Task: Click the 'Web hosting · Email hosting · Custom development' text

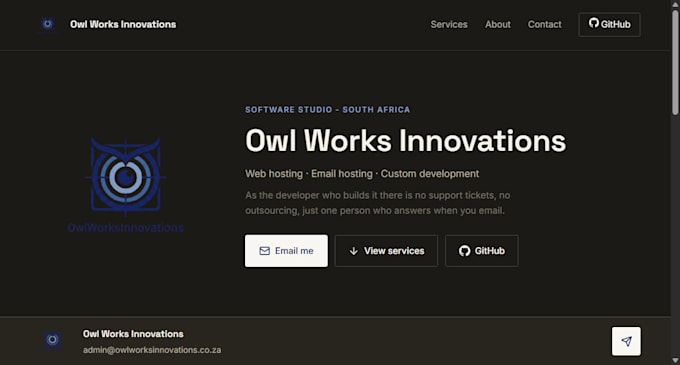Action: pyautogui.click(x=362, y=174)
